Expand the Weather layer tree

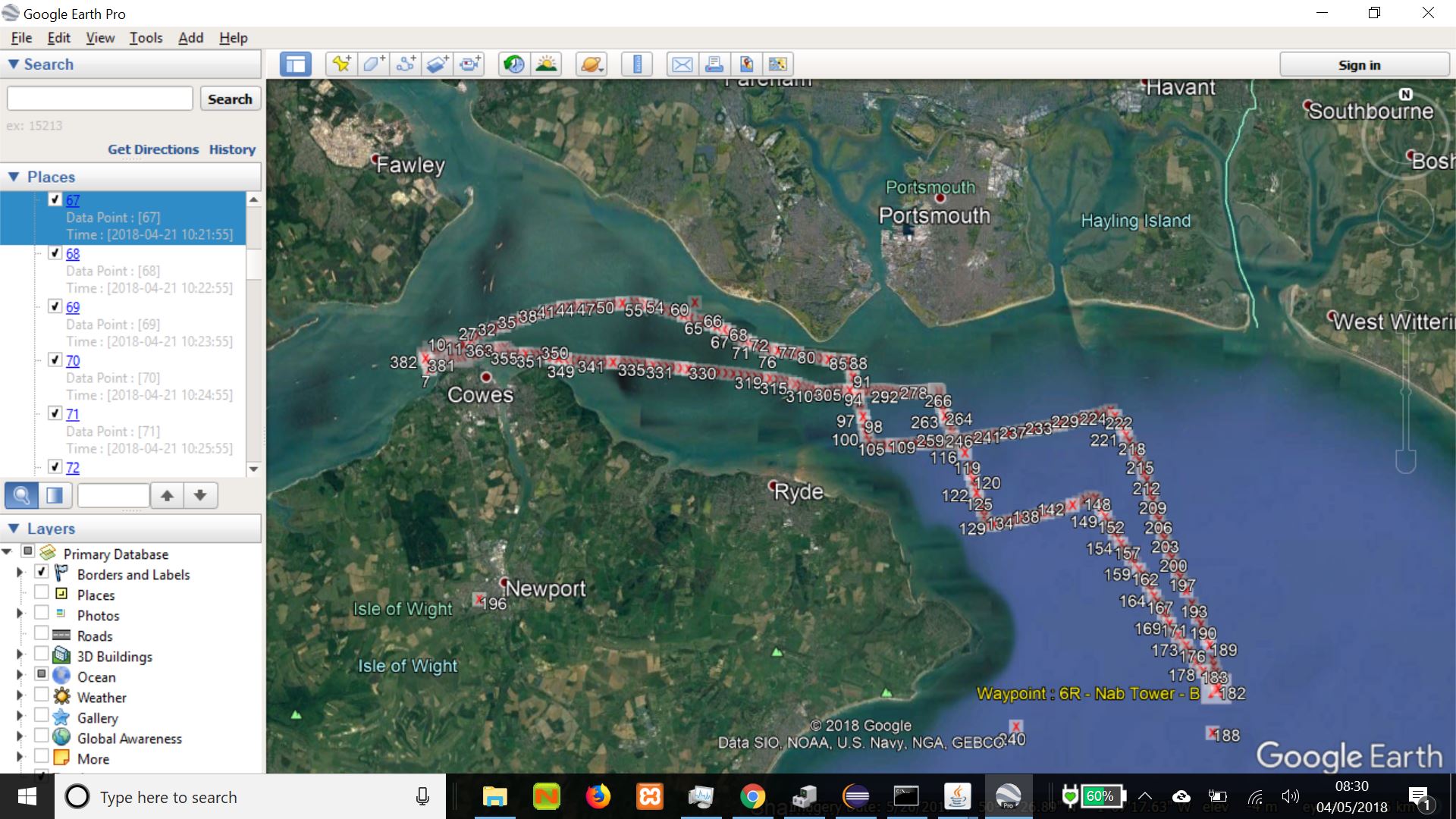click(20, 696)
